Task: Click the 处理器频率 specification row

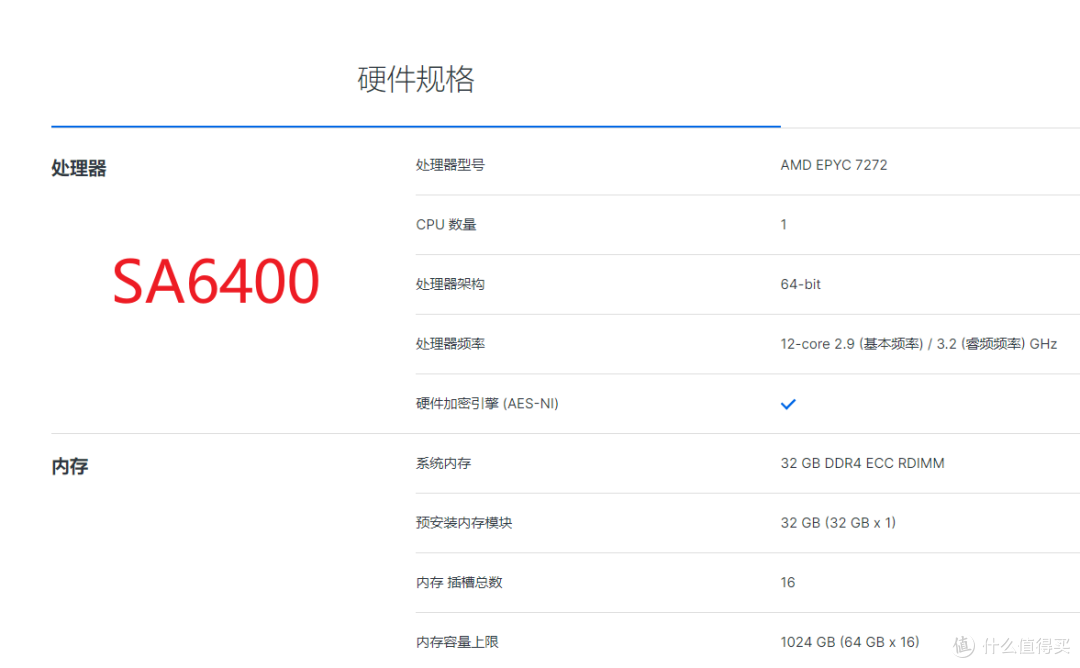Action: (450, 343)
